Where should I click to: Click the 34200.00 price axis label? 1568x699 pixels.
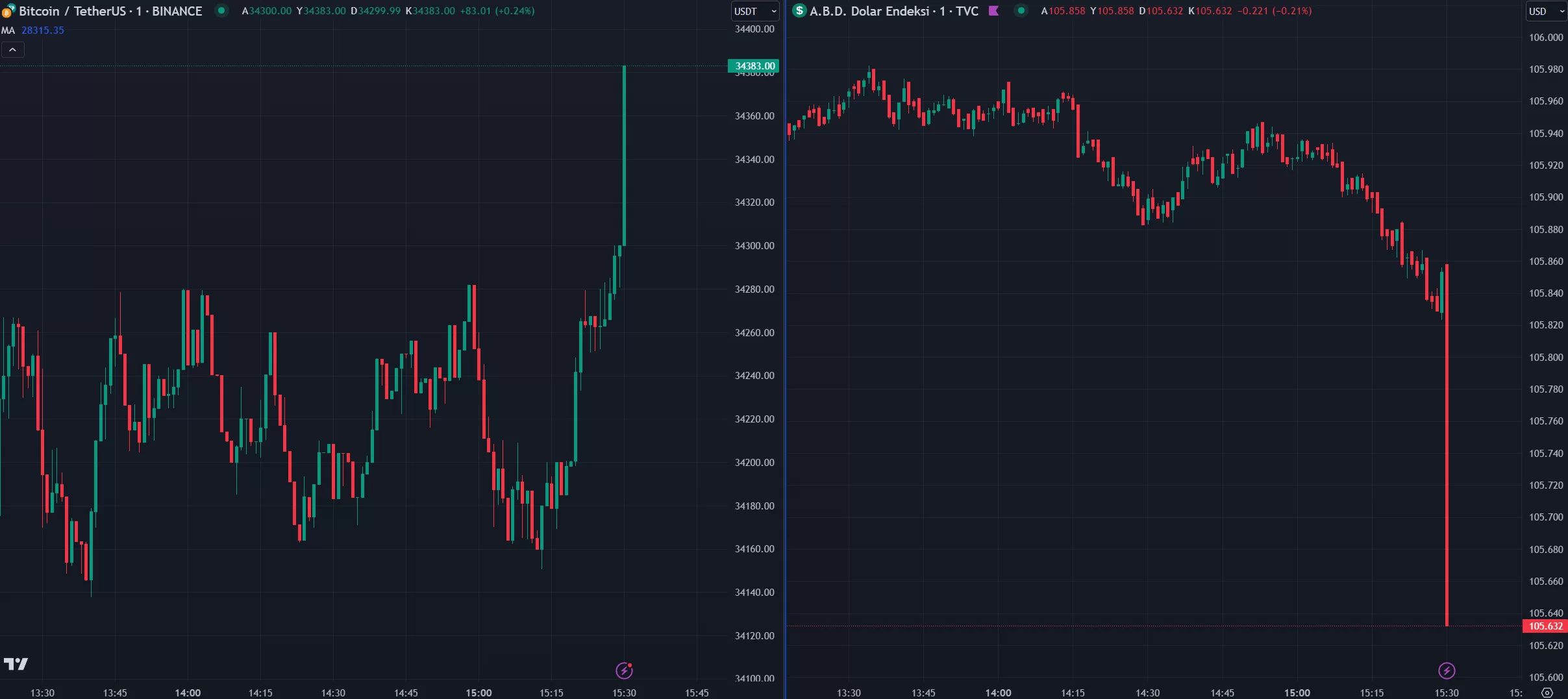[x=754, y=462]
